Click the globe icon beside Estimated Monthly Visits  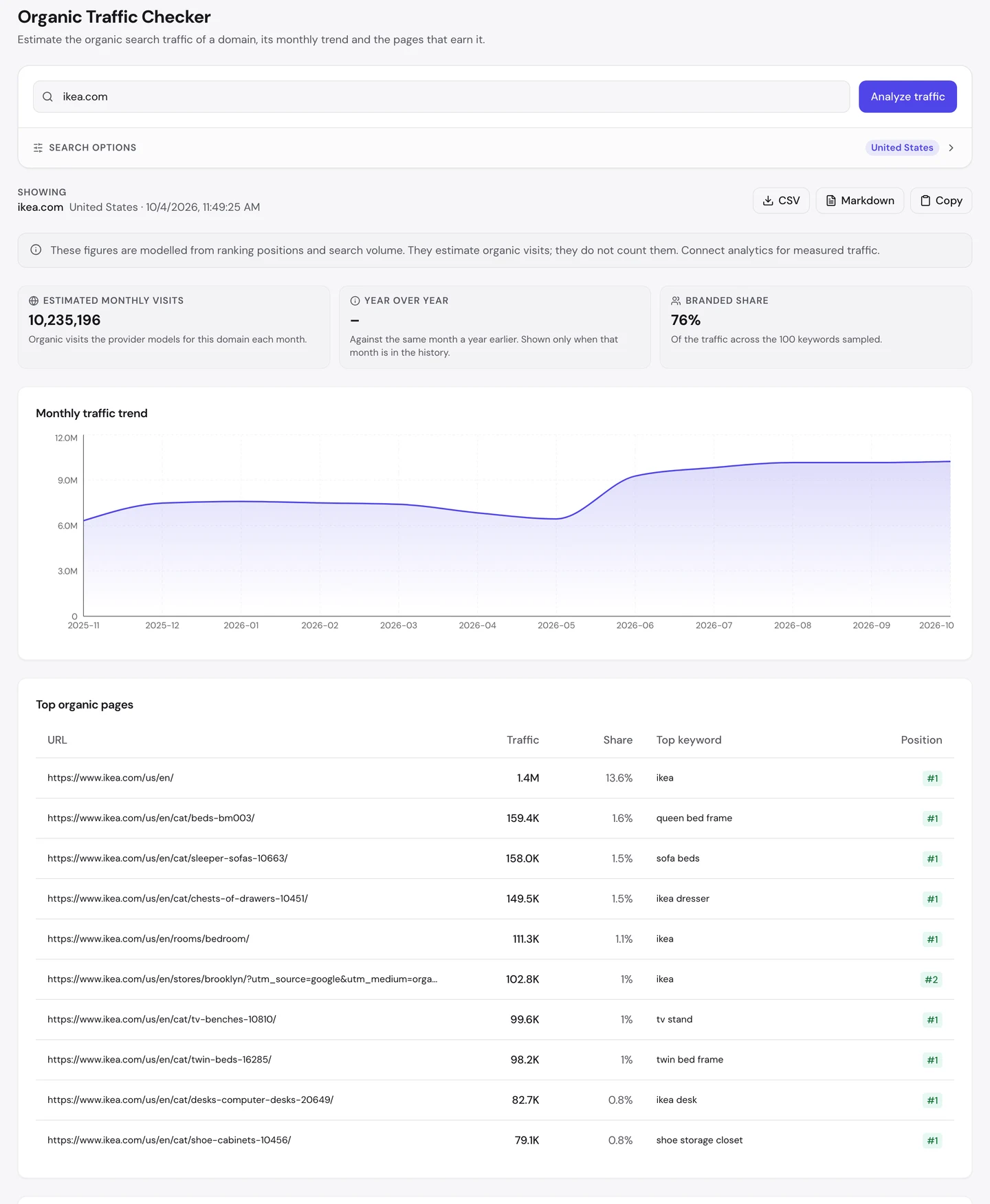[33, 301]
